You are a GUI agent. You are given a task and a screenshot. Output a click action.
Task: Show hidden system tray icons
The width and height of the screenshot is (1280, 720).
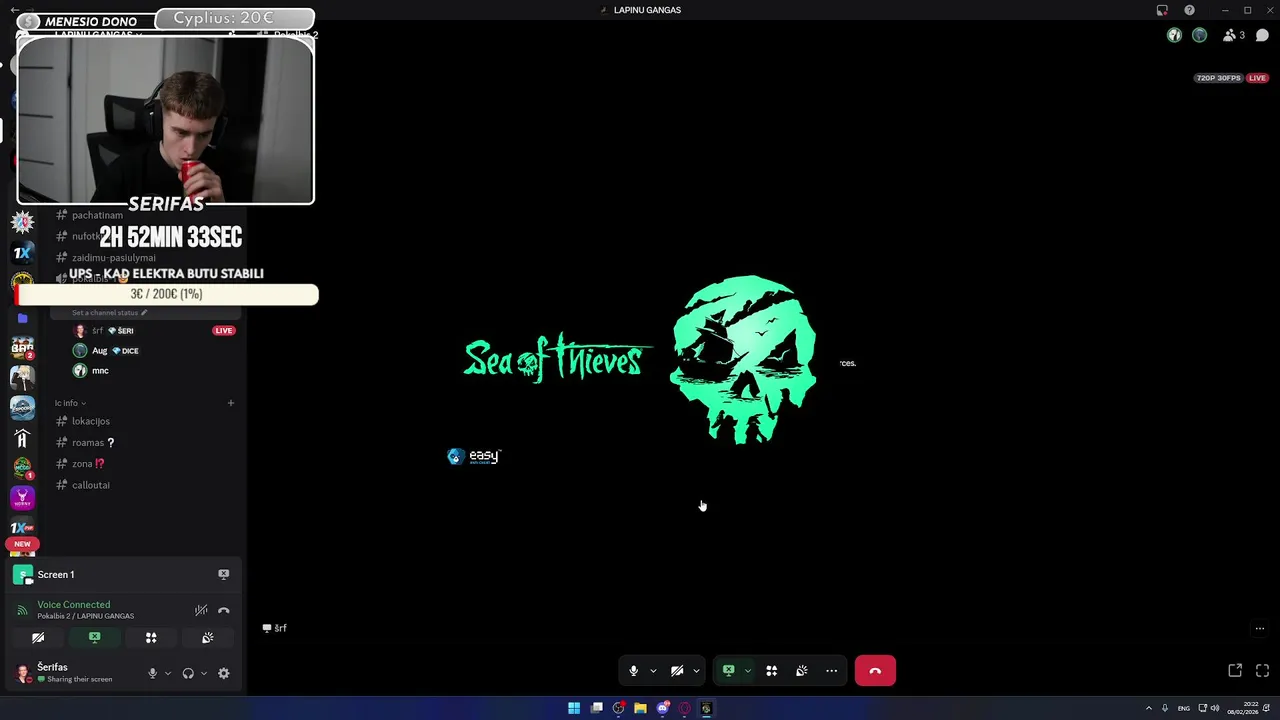(x=1148, y=708)
